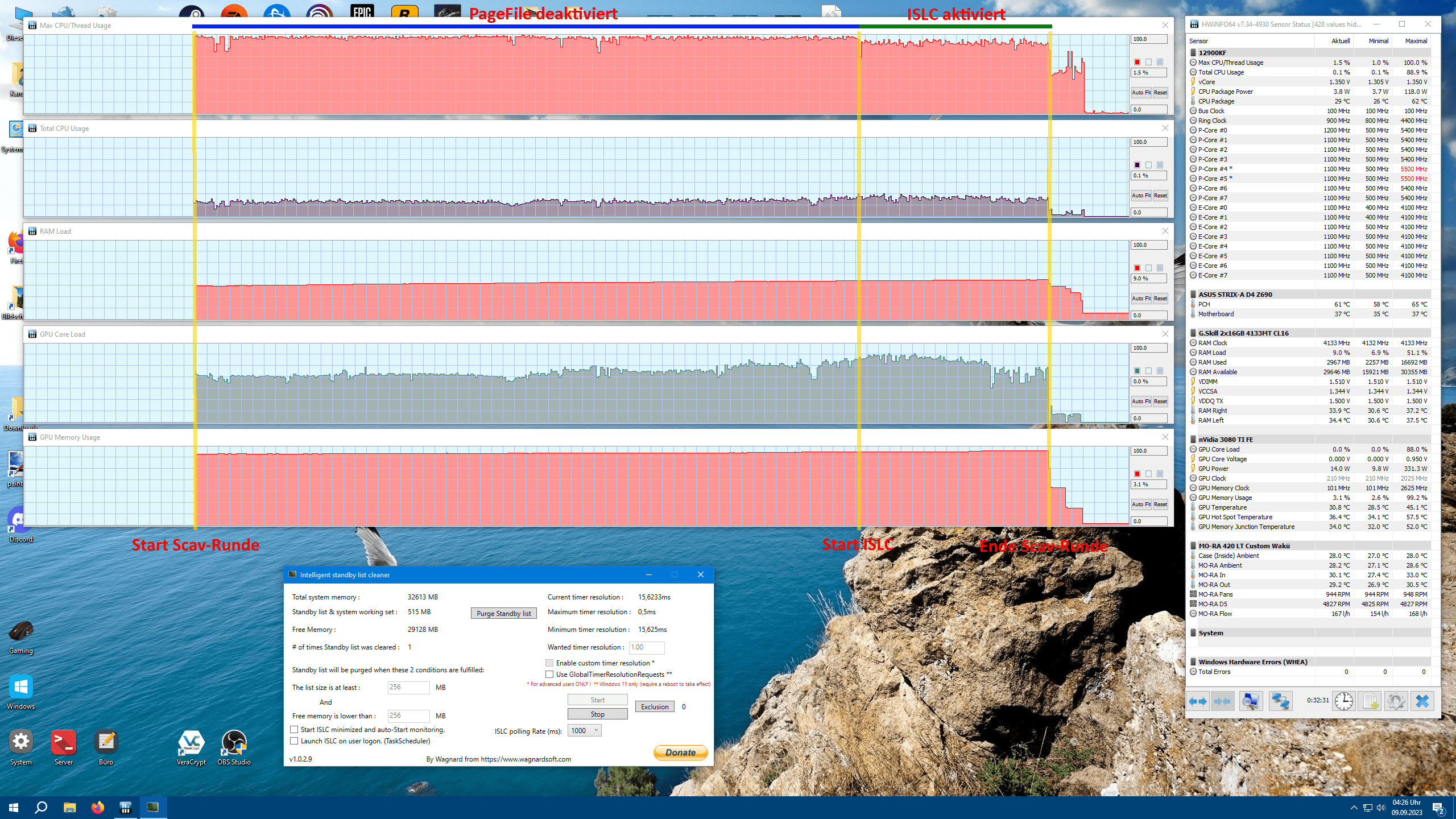Click the list size is at least field
This screenshot has height=819, width=1456.
point(408,688)
